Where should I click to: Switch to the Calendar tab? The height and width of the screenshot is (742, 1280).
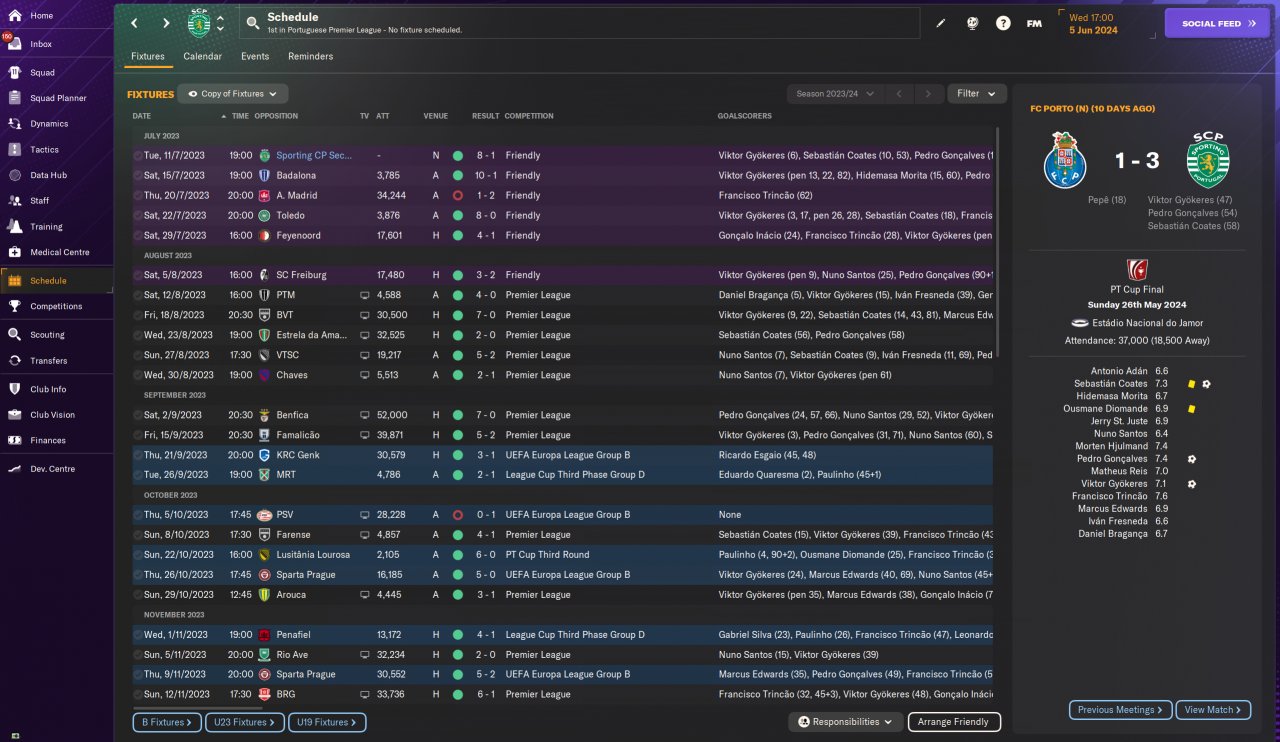tap(202, 57)
